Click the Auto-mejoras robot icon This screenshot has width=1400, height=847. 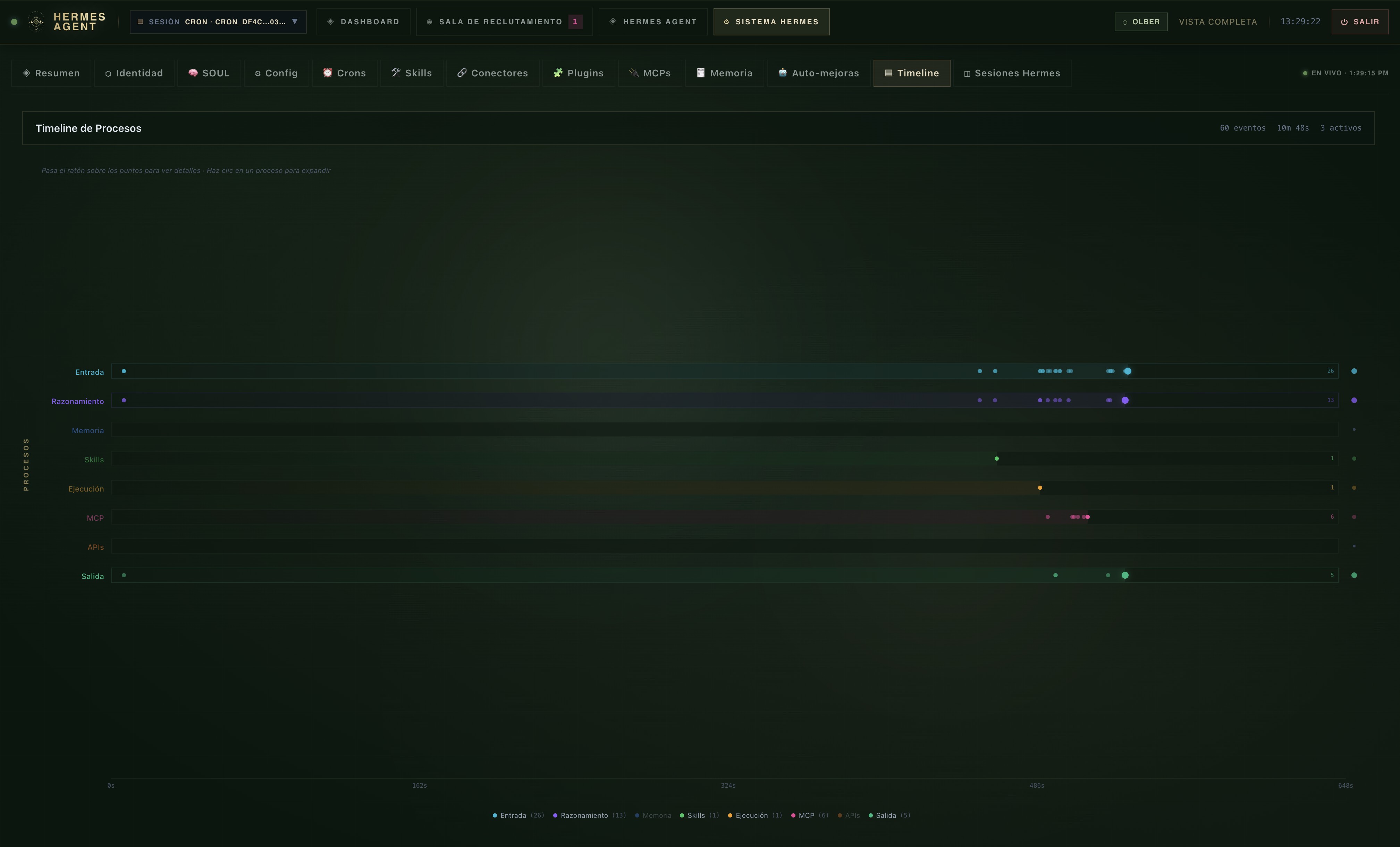pyautogui.click(x=782, y=73)
